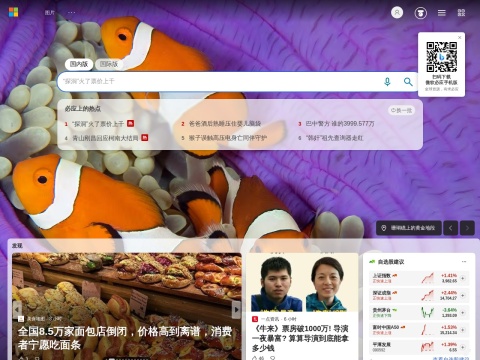Open the 贵州茅台 stock row

click(419, 313)
